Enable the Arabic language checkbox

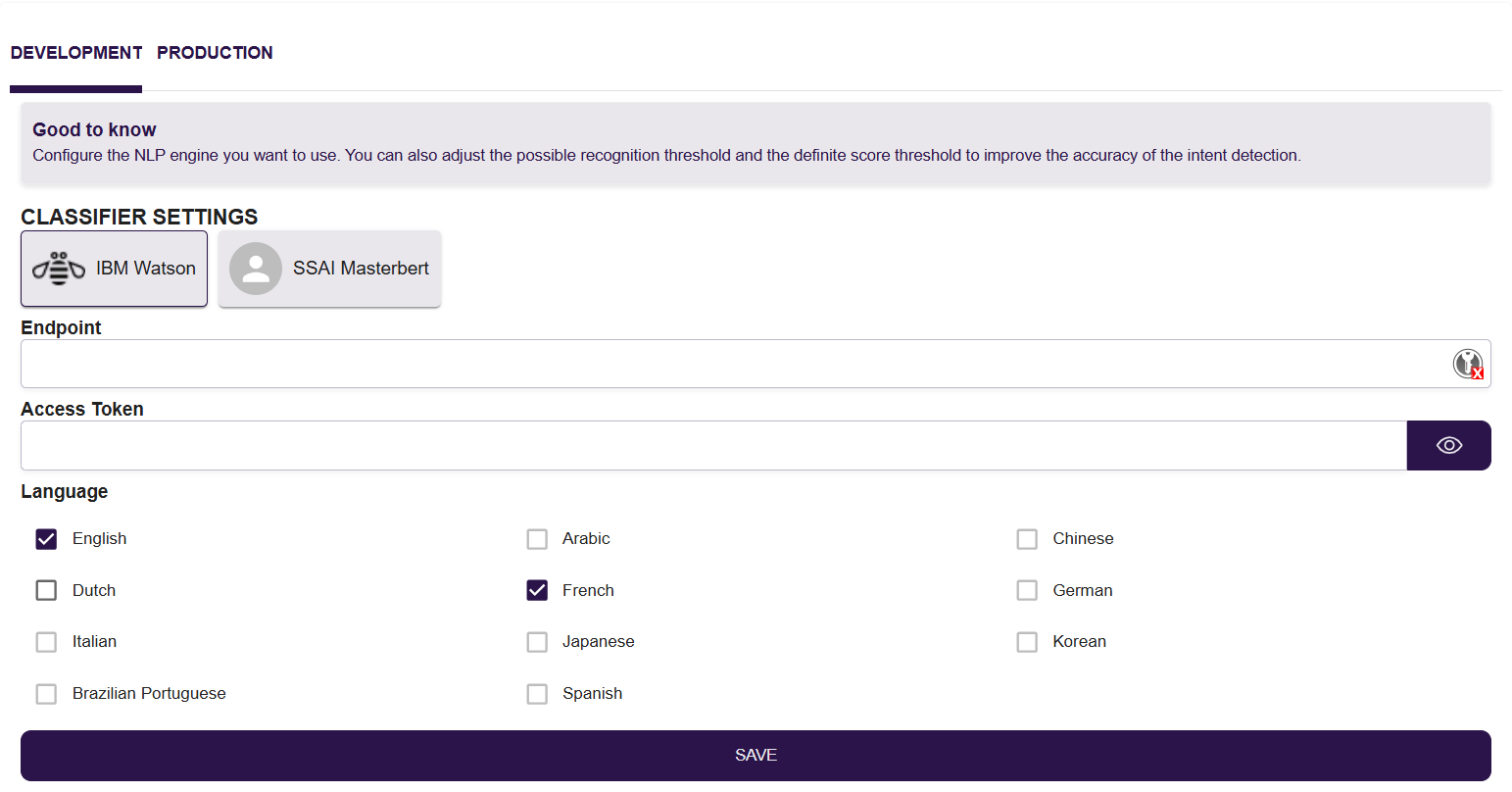(537, 539)
